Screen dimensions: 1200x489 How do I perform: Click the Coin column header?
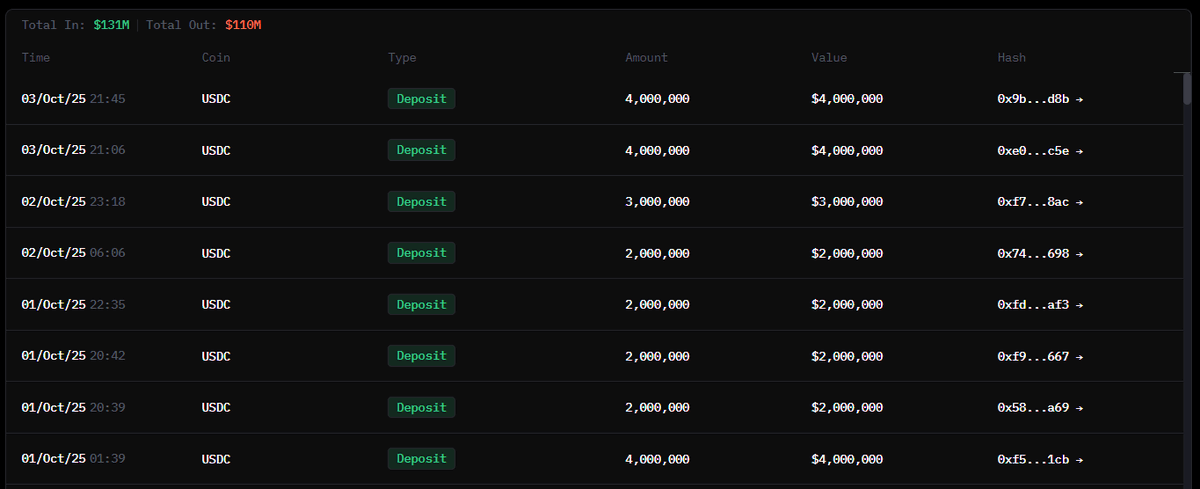pos(216,58)
